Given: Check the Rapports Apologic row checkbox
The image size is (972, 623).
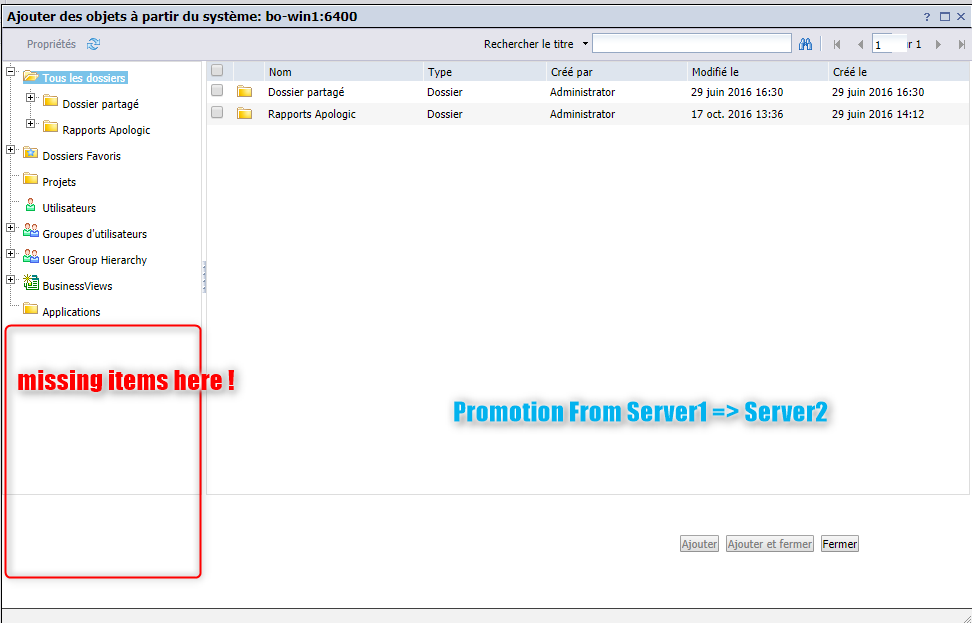Looking at the screenshot, I should point(217,113).
